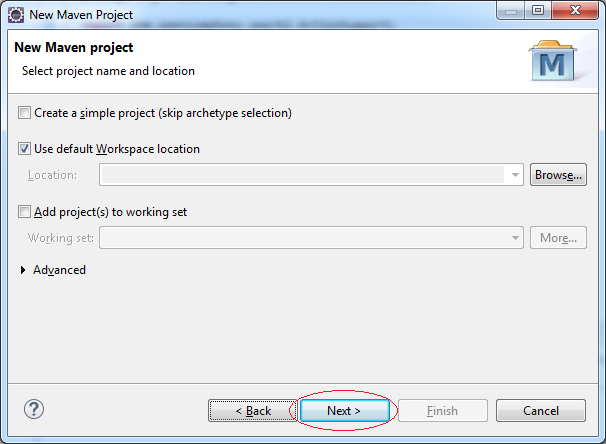606x444 pixels.
Task: Open the Location dropdown arrow
Action: 515,175
